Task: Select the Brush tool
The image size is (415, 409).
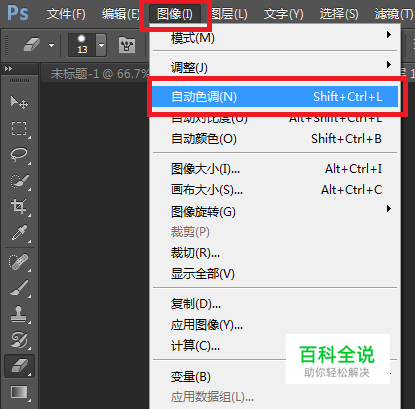Action: pos(19,288)
